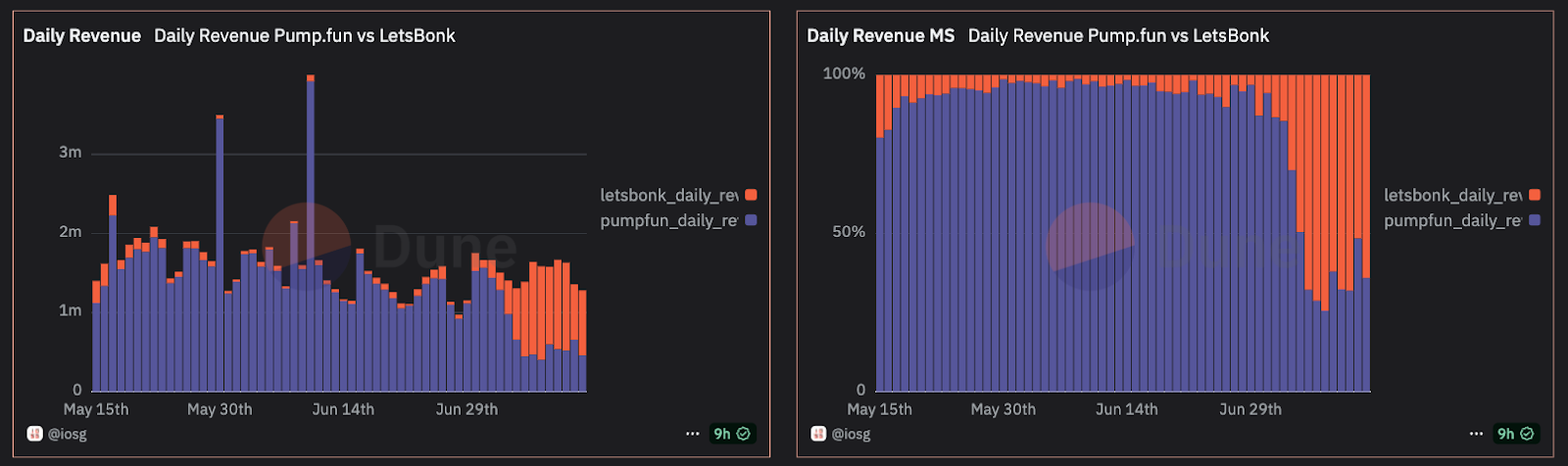This screenshot has width=1568, height=466.
Task: Toggle letsbonk_daily_rev legend entry in right chart
Action: click(1462, 195)
